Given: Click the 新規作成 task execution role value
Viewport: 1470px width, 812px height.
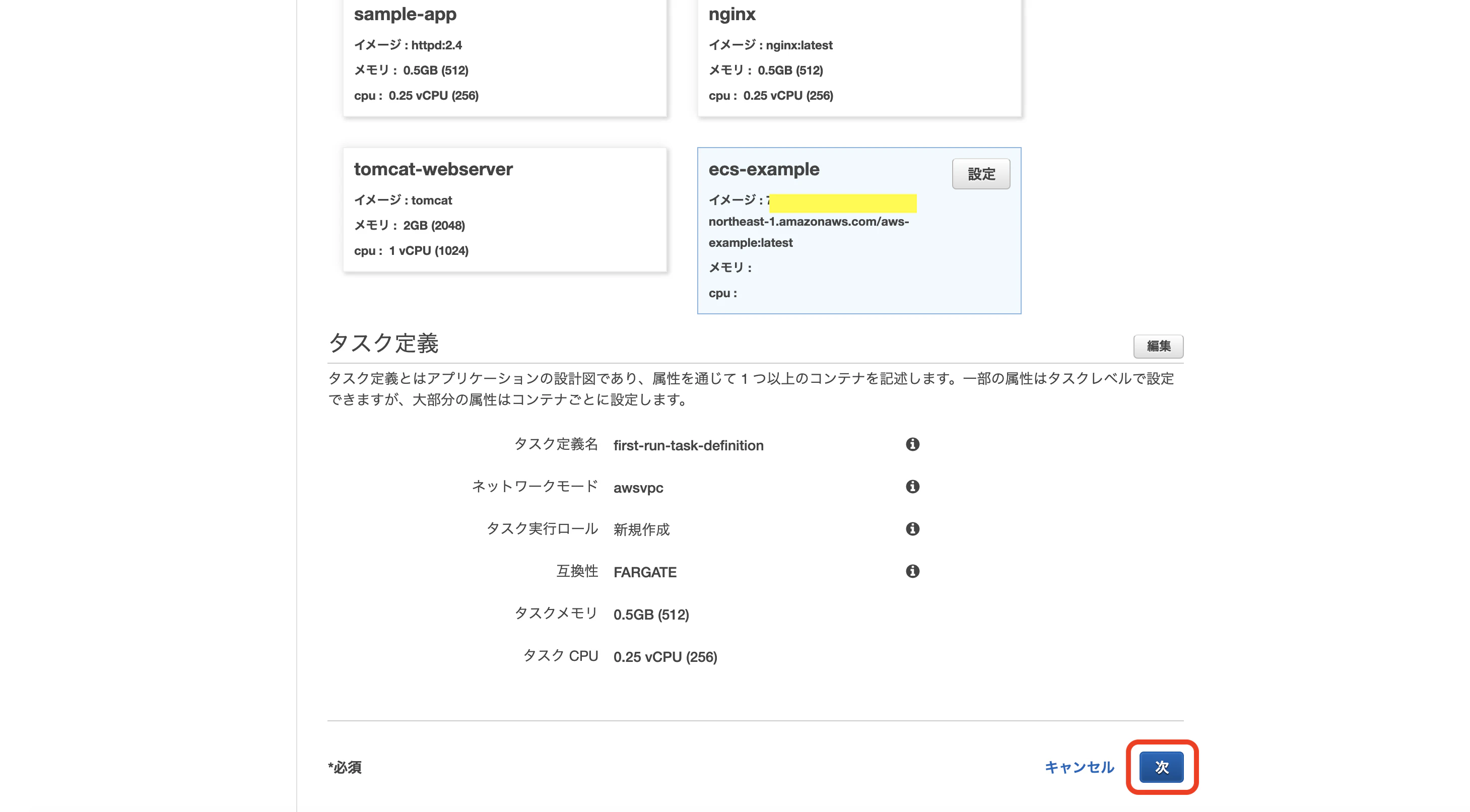Looking at the screenshot, I should pos(641,529).
